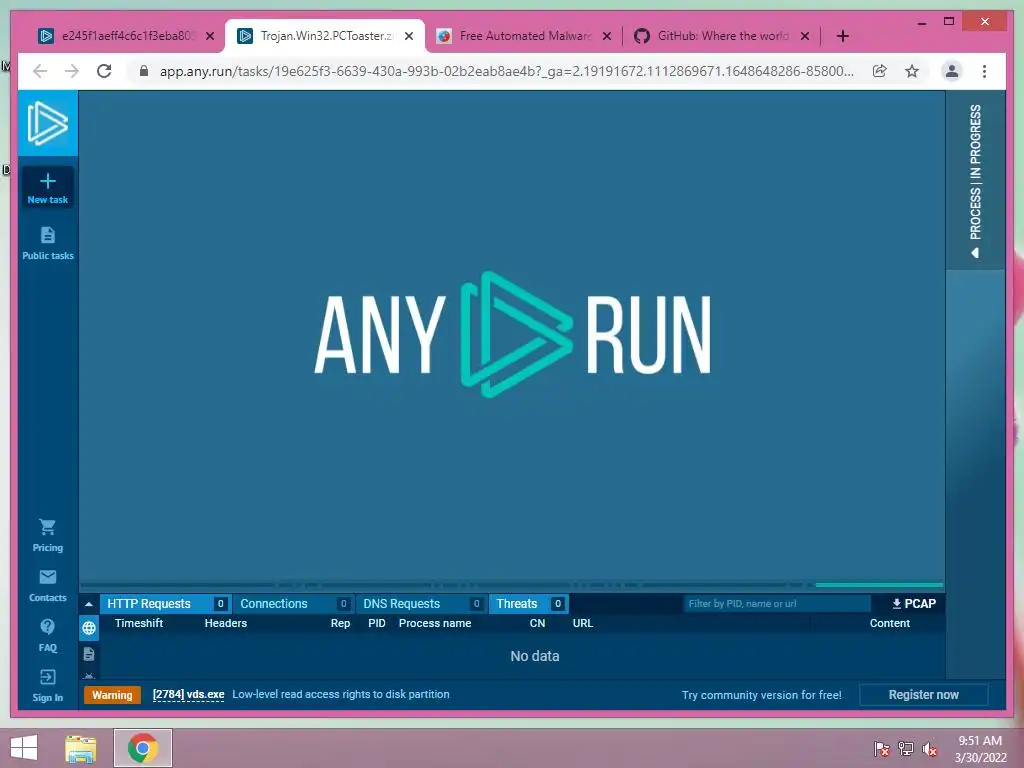Open the Pricing page from the sidebar
Viewport: 1024px width, 768px height.
coord(48,536)
